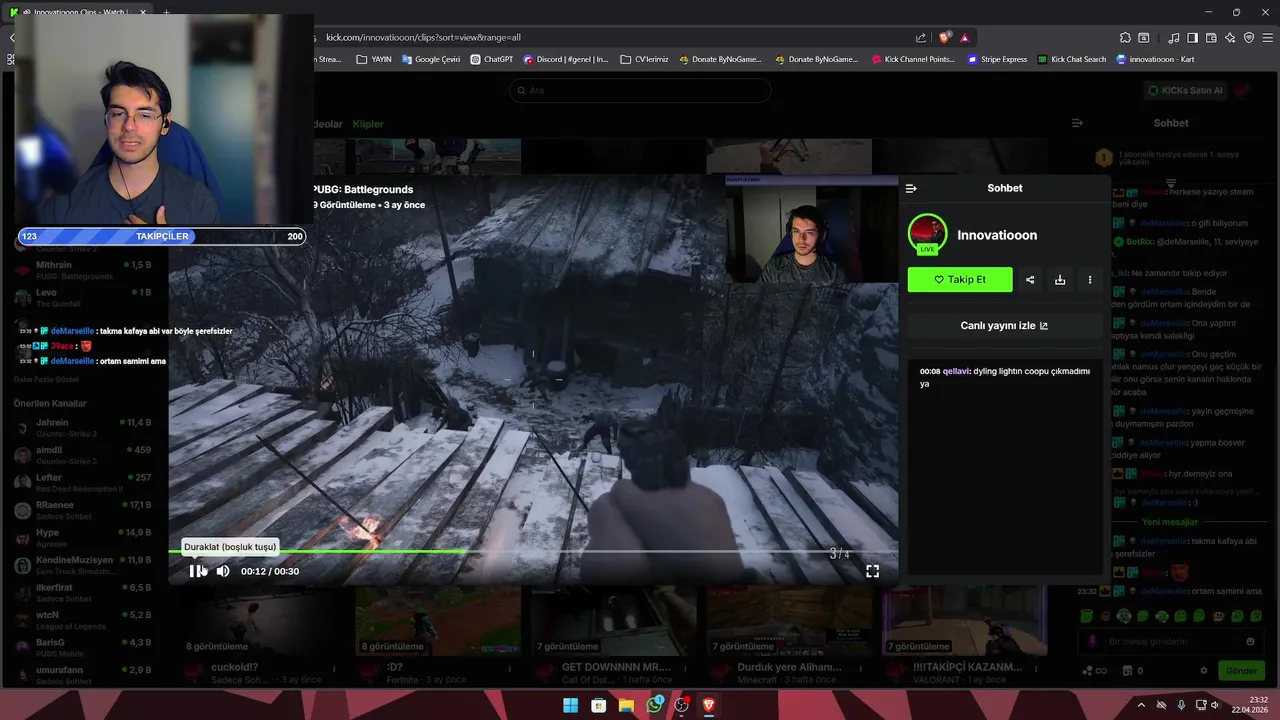Viewport: 1280px width, 720px height.
Task: Click Brave Shields lion icon
Action: pyautogui.click(x=944, y=37)
